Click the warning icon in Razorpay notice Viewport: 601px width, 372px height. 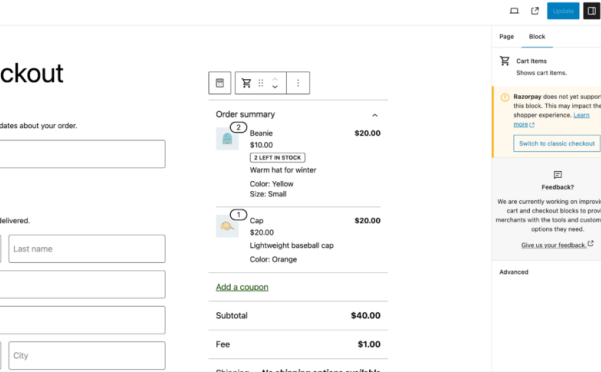coord(505,97)
